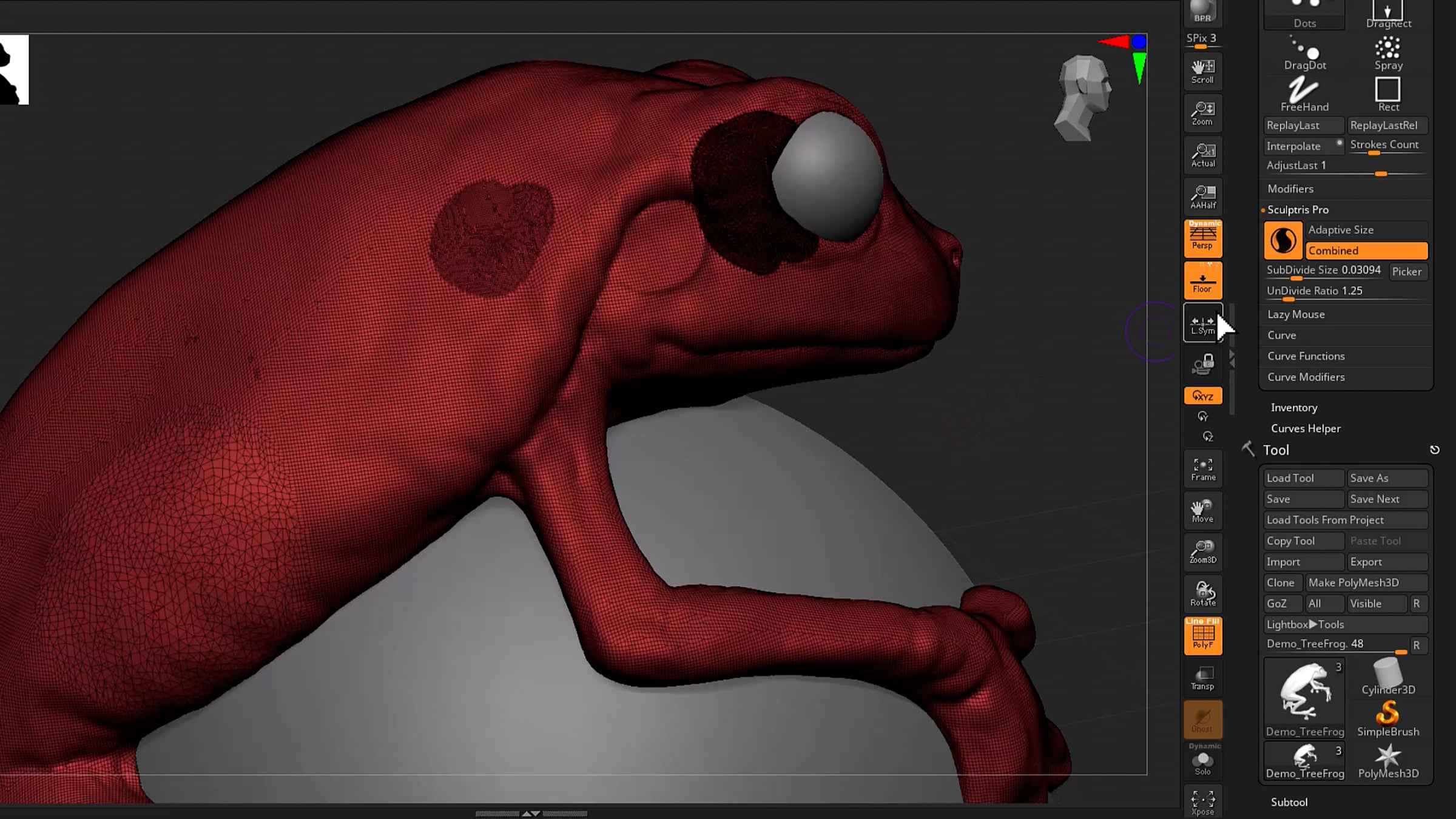Click the Zoom document icon
The width and height of the screenshot is (1456, 819).
1202,113
